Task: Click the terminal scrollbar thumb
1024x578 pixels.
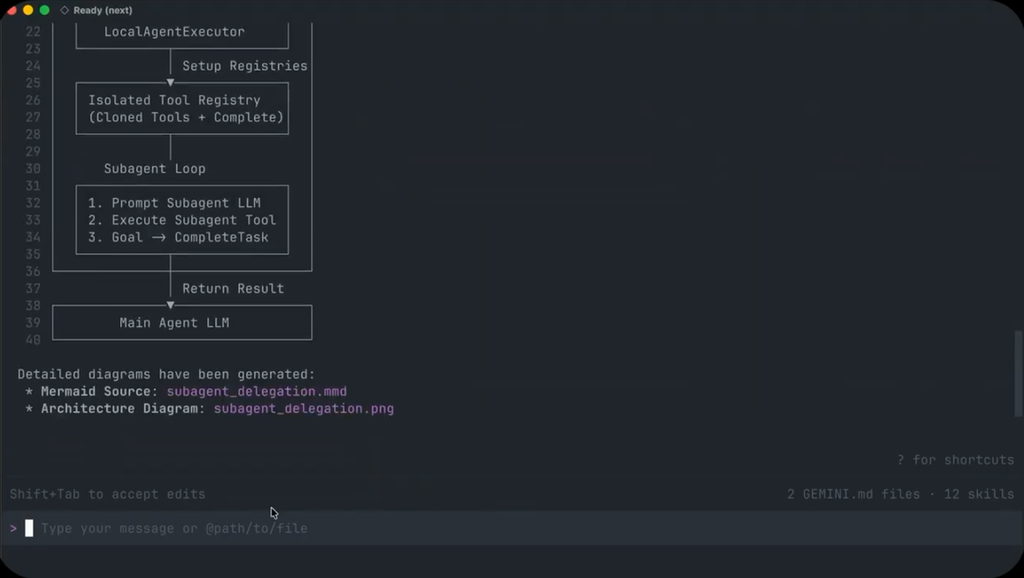Action: (x=1018, y=373)
